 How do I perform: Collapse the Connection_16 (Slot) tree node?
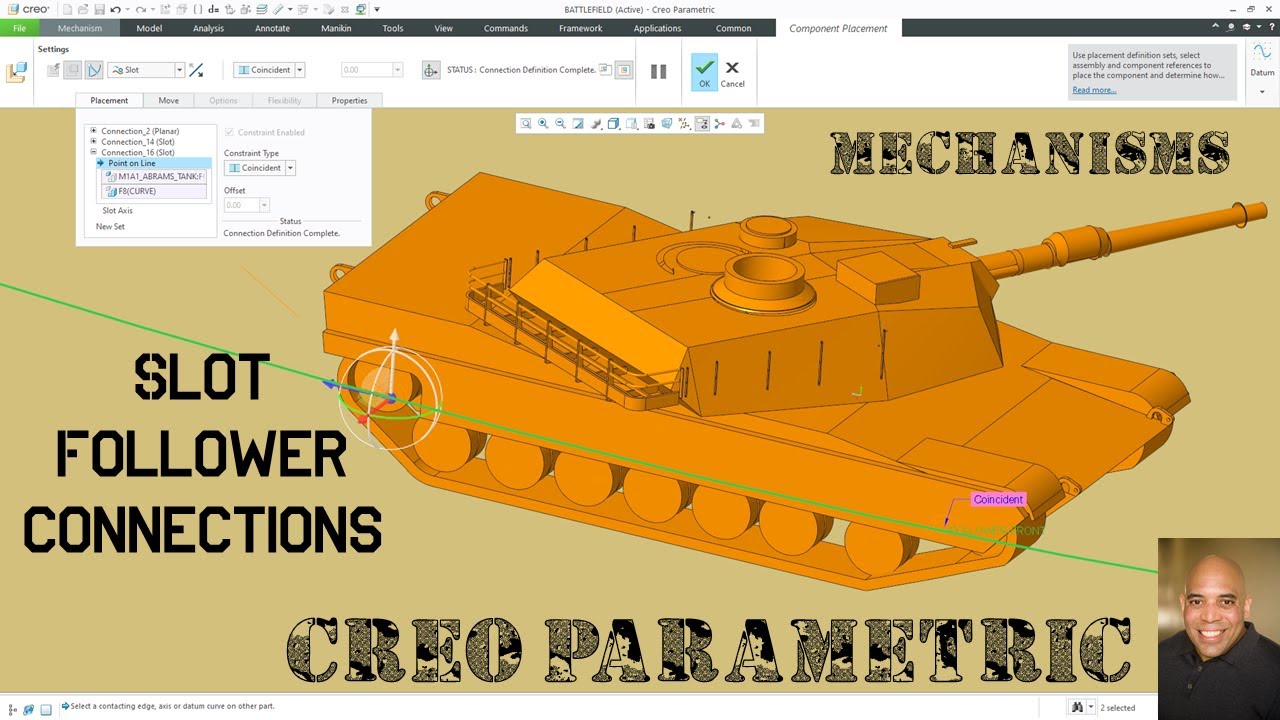tap(93, 153)
